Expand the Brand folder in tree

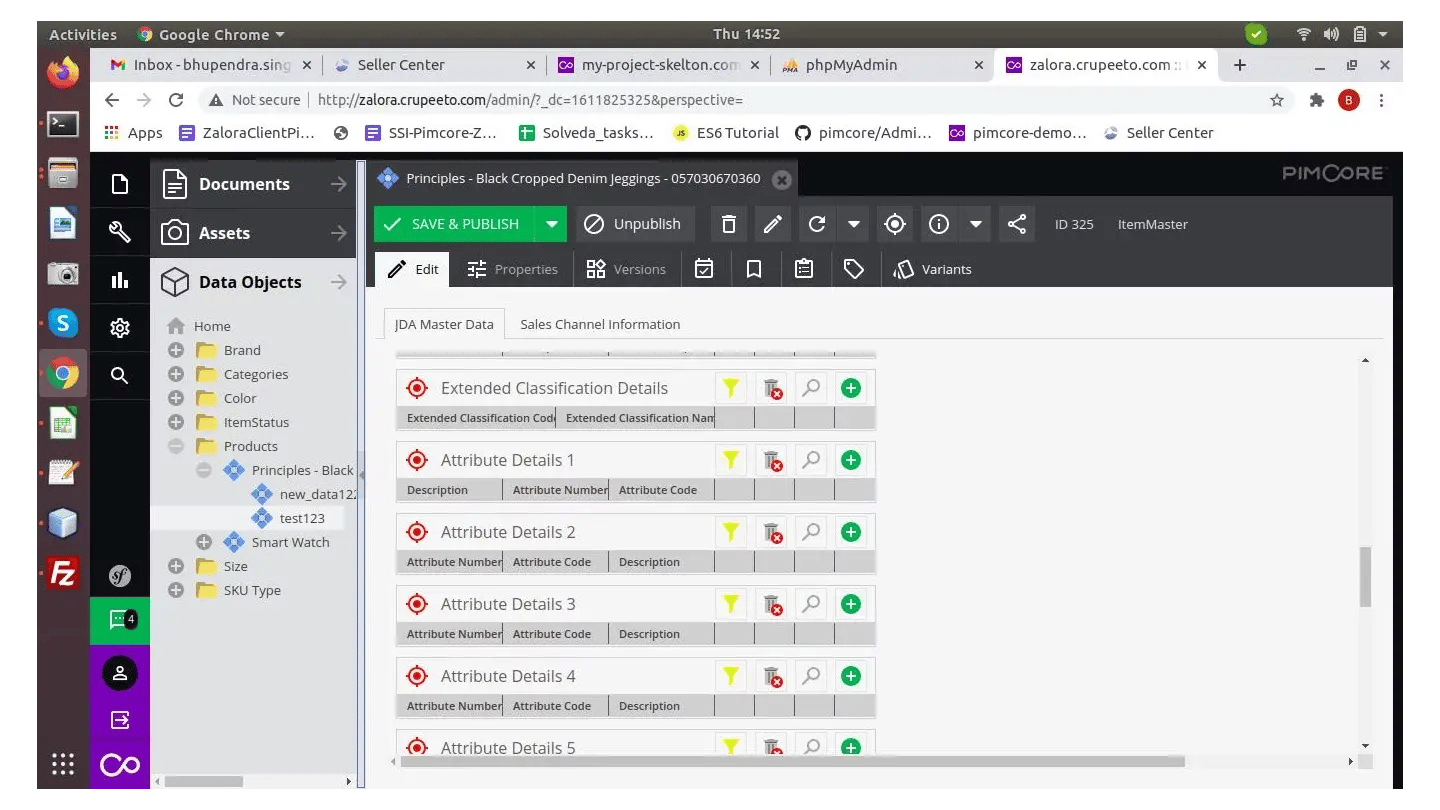point(176,350)
